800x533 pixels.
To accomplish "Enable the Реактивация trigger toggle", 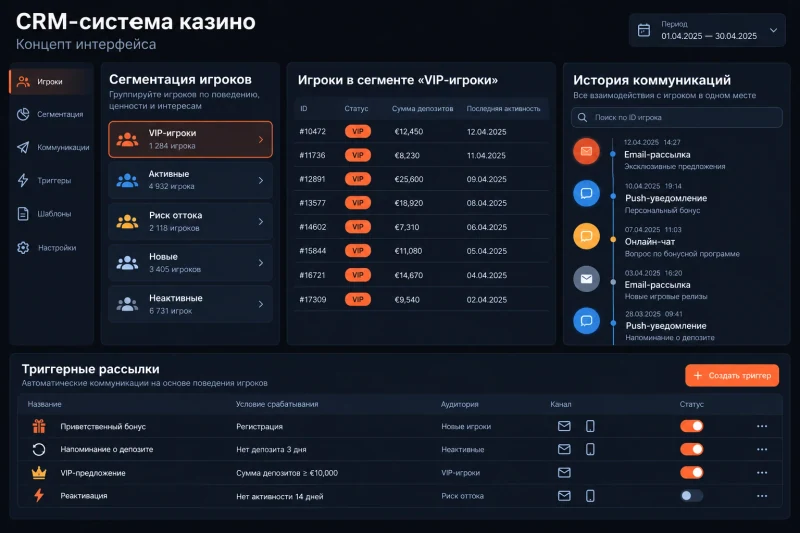I will 692,496.
